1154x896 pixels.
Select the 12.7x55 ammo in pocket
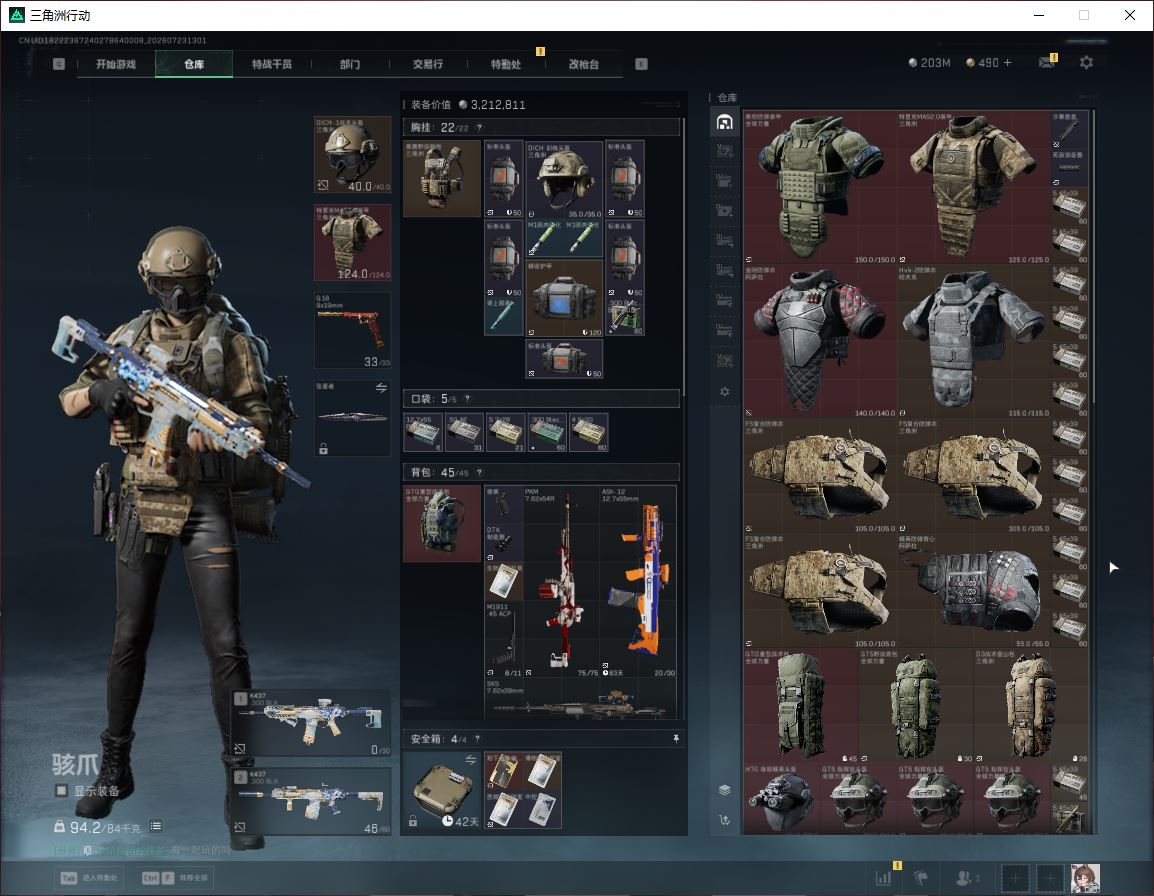pos(423,432)
